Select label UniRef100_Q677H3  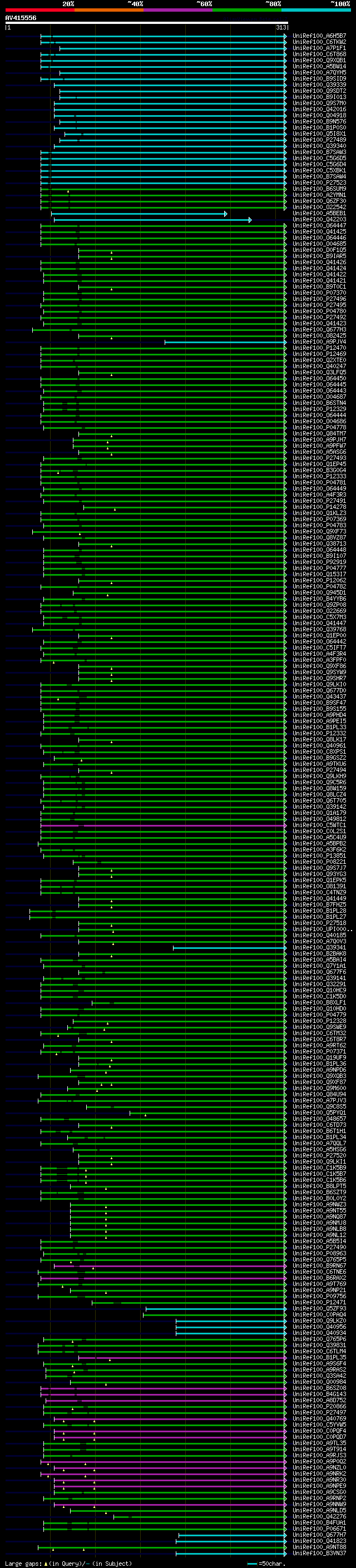pos(319,329)
